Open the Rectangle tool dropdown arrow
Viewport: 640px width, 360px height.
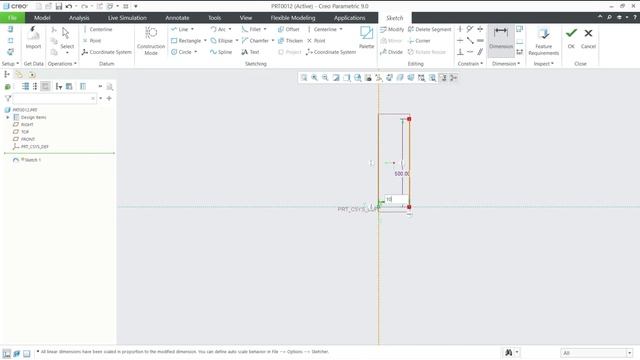click(x=205, y=41)
